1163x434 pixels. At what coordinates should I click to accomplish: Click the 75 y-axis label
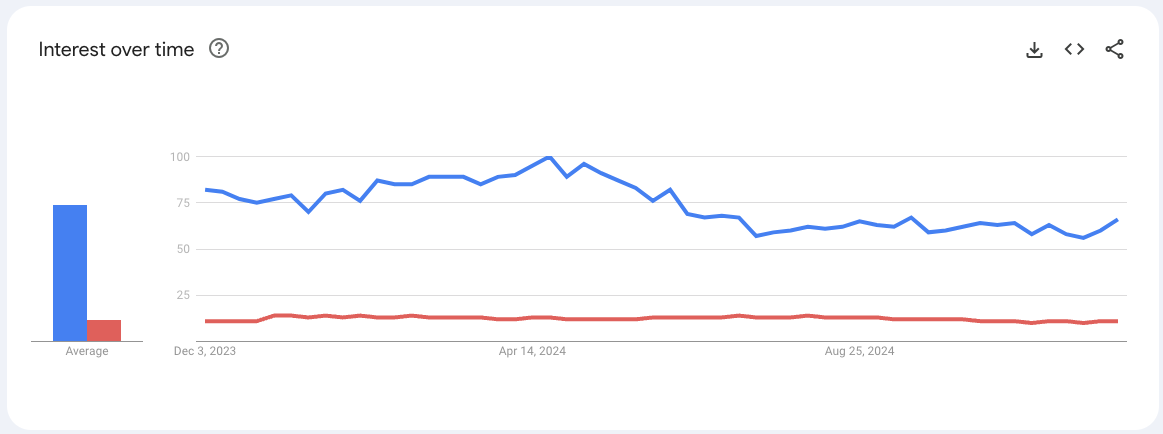point(183,203)
